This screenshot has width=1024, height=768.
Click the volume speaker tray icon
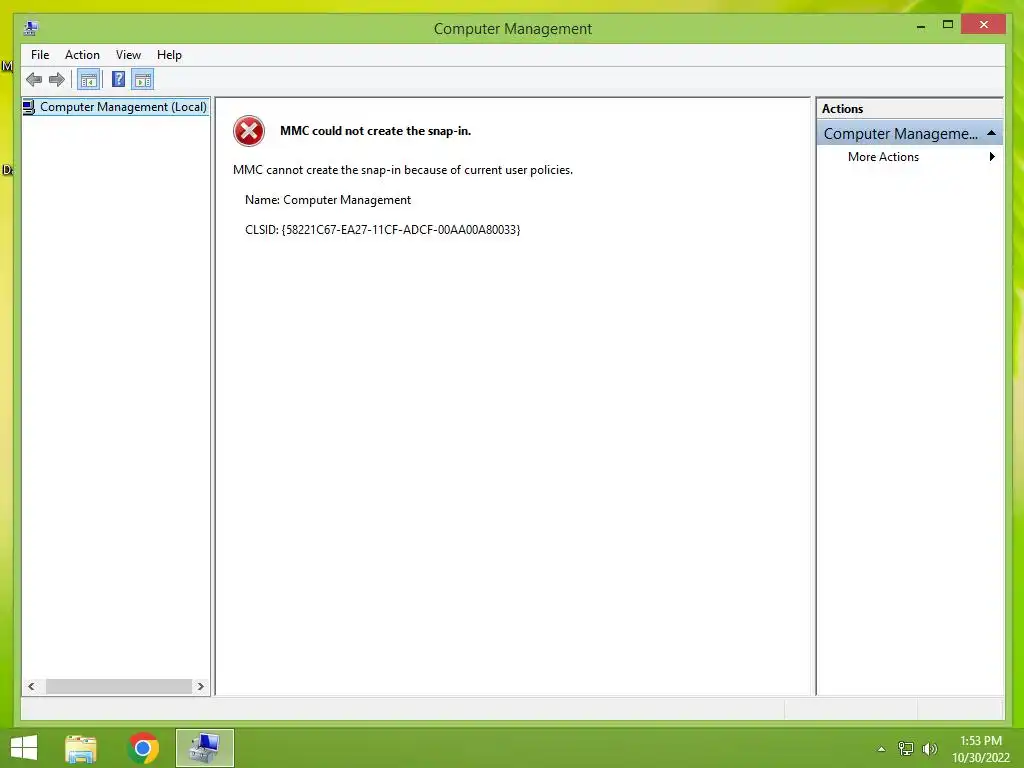click(x=930, y=748)
